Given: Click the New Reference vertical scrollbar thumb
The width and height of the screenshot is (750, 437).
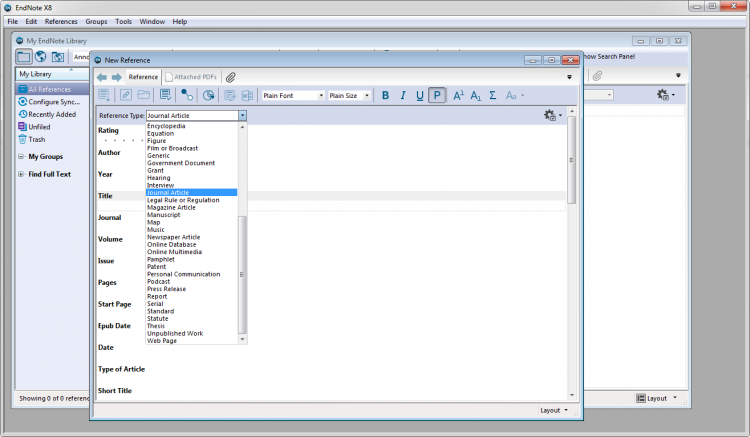Looking at the screenshot, I should click(571, 160).
